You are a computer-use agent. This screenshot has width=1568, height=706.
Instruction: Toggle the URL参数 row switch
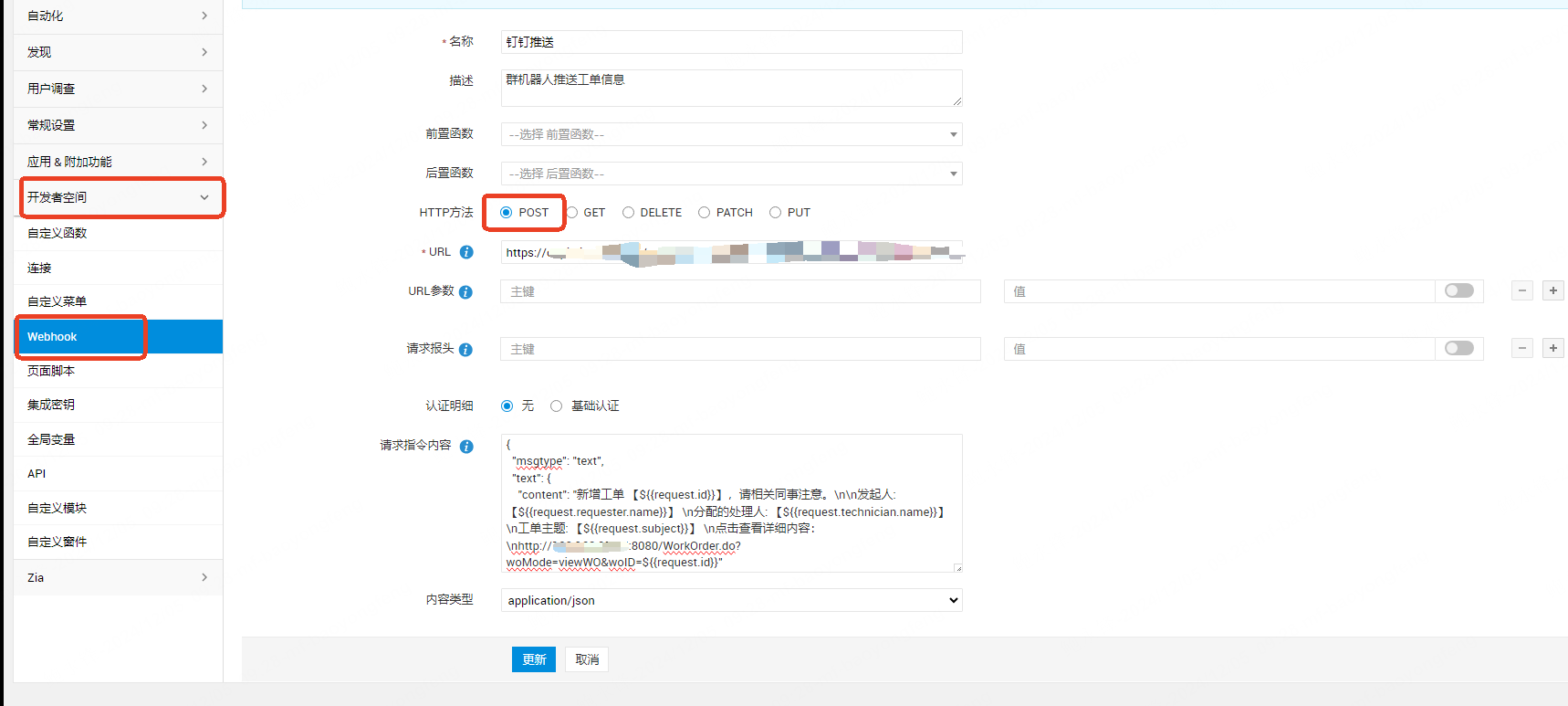[1459, 290]
